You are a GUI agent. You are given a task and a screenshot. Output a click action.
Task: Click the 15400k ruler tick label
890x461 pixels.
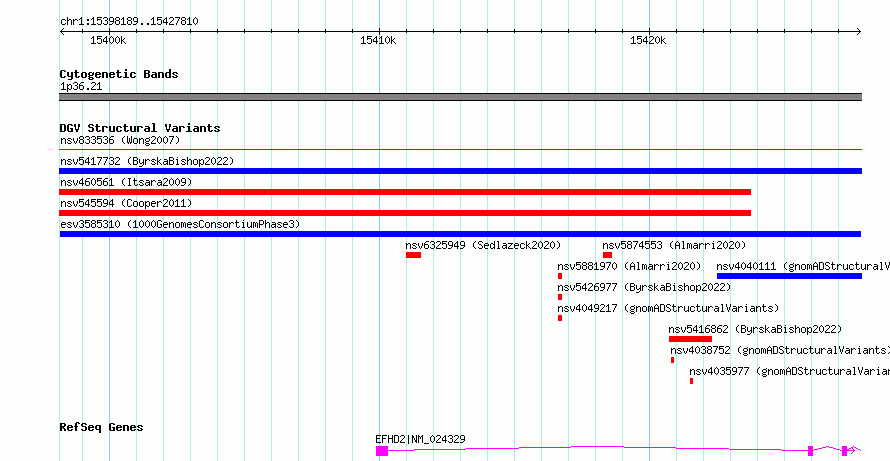tap(108, 41)
